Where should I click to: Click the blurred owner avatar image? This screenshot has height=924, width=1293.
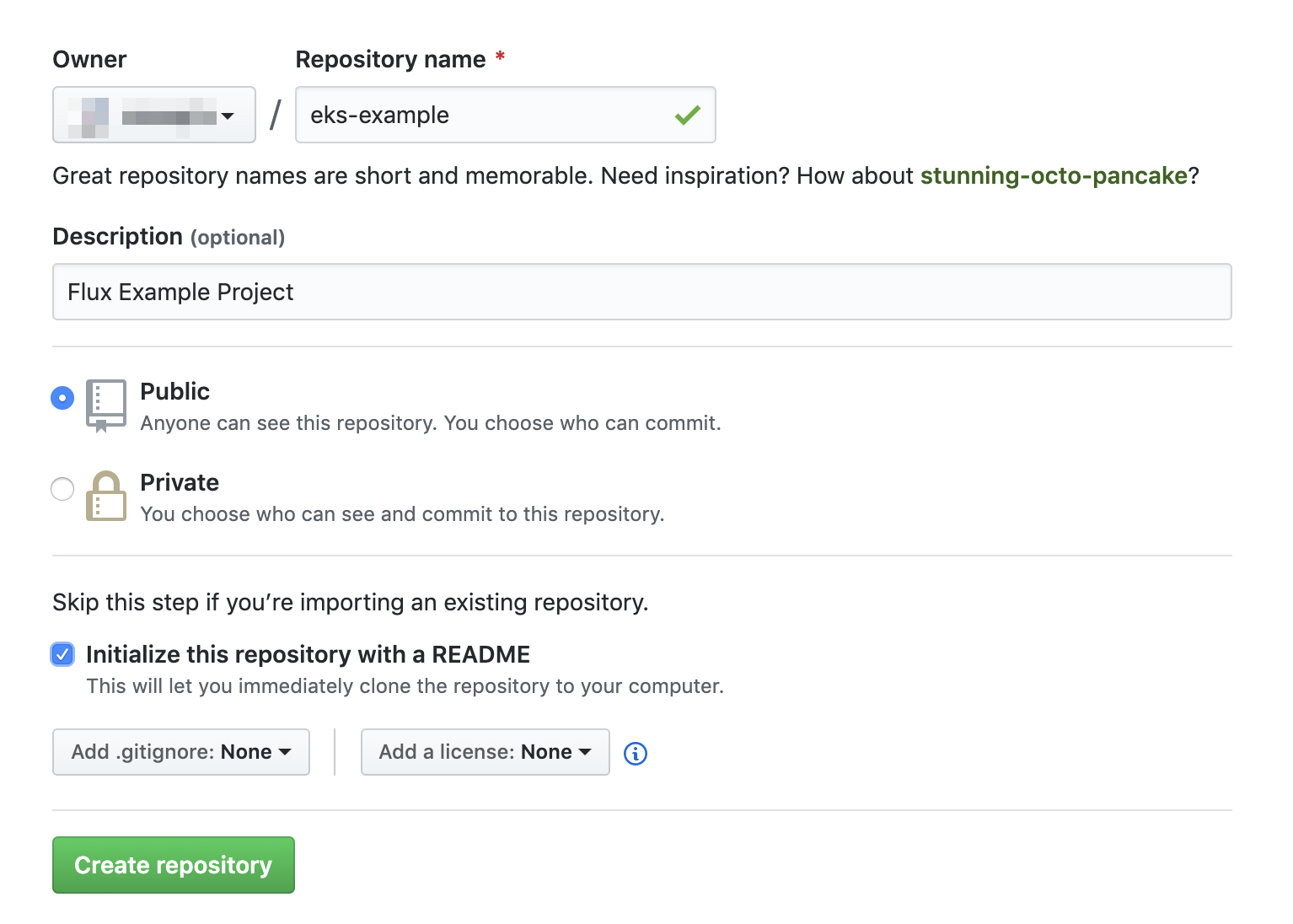pyautogui.click(x=89, y=117)
